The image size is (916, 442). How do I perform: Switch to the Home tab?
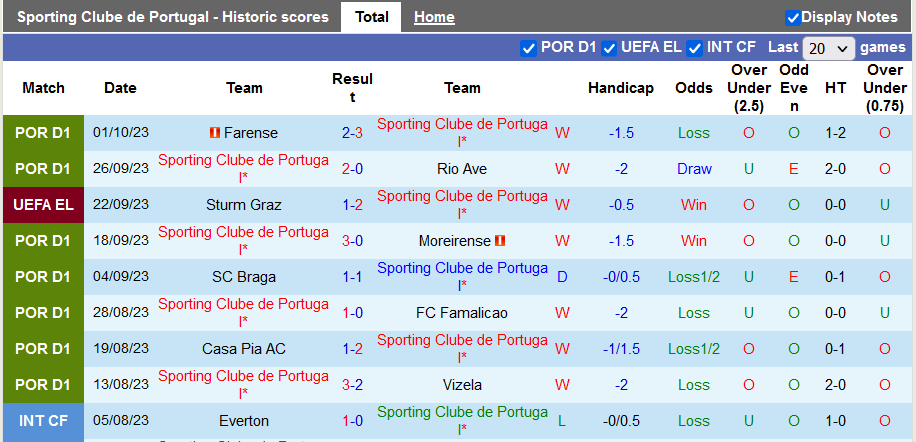click(x=434, y=17)
